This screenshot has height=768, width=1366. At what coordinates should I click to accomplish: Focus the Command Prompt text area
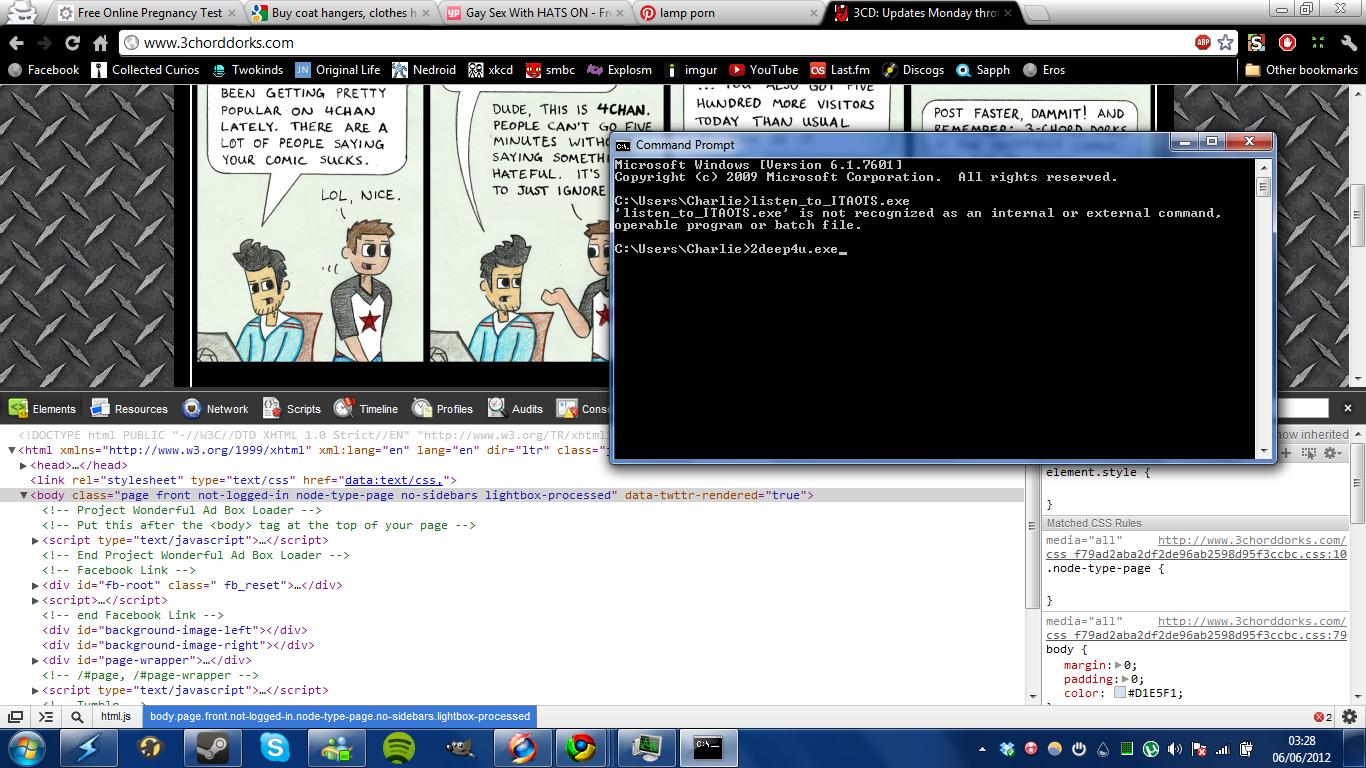pos(934,307)
